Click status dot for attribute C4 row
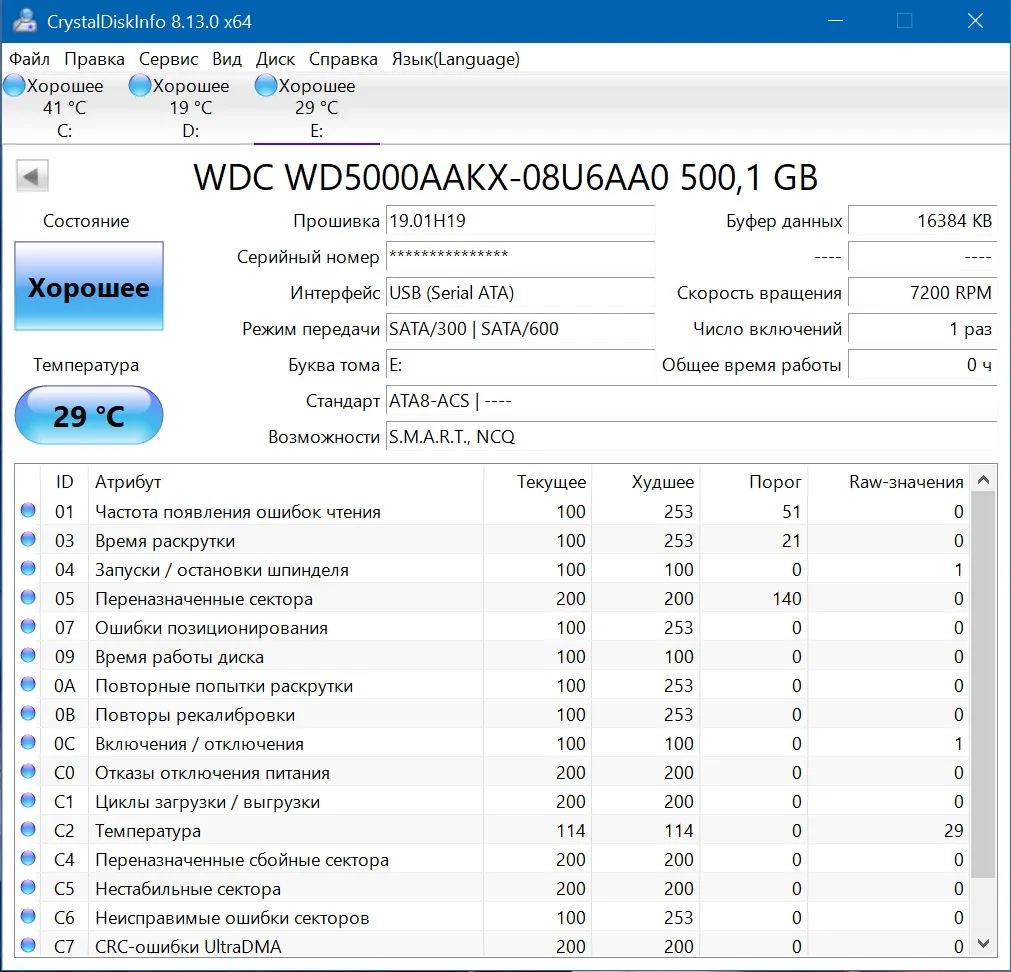The image size is (1011, 972). (x=28, y=859)
